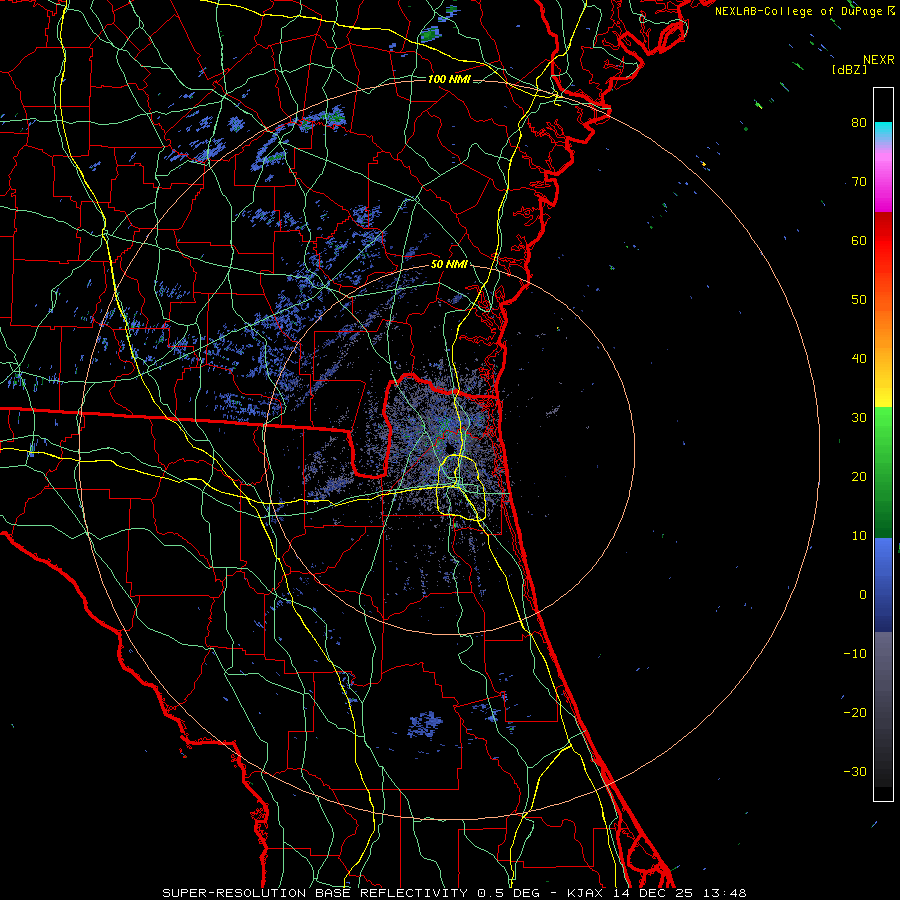Click the "40" value on the dBZ scale
This screenshot has height=900, width=900.
[859, 359]
